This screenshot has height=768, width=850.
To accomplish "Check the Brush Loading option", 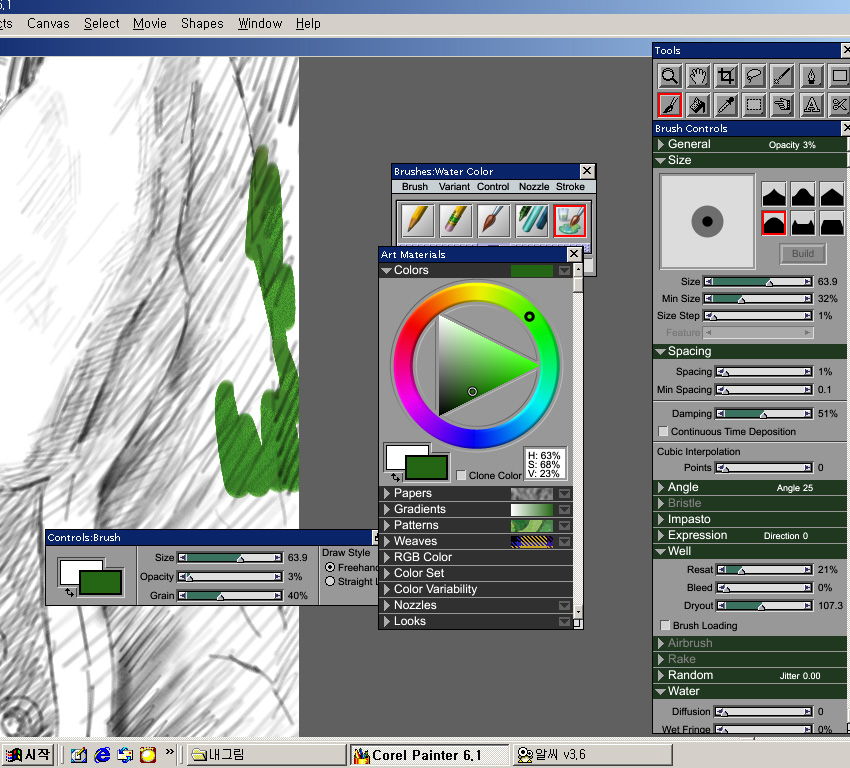I will point(663,626).
